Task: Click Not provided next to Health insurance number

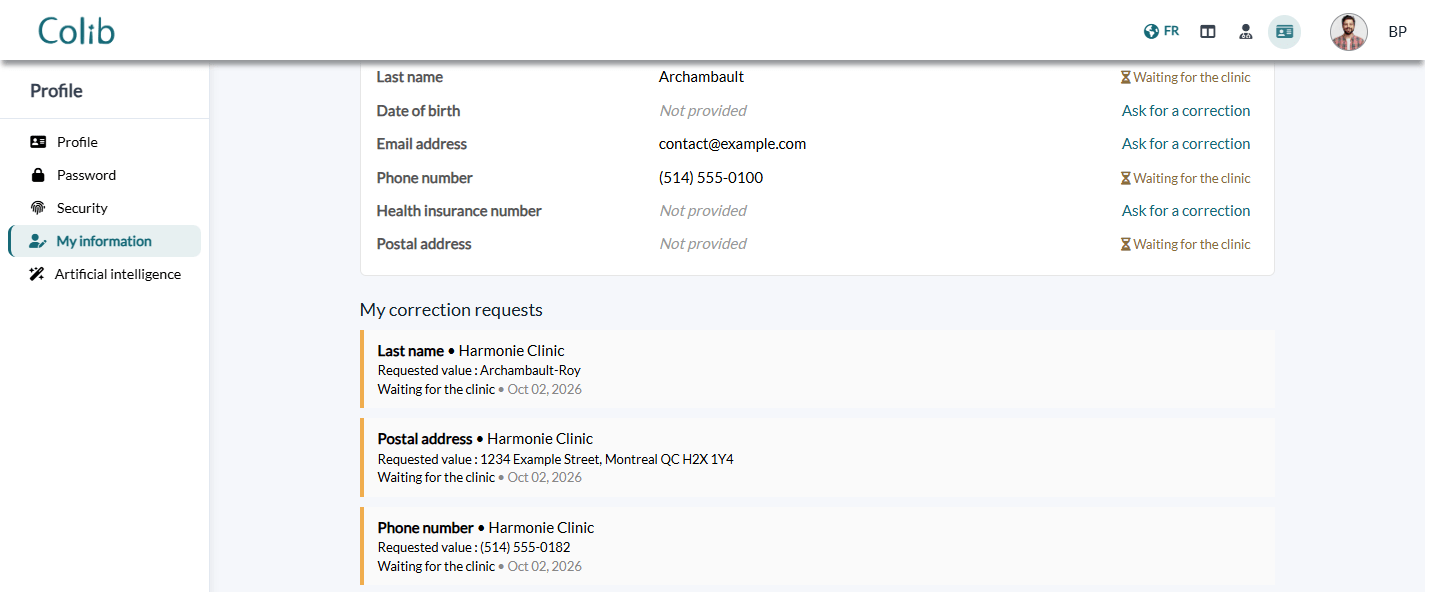Action: coord(703,211)
